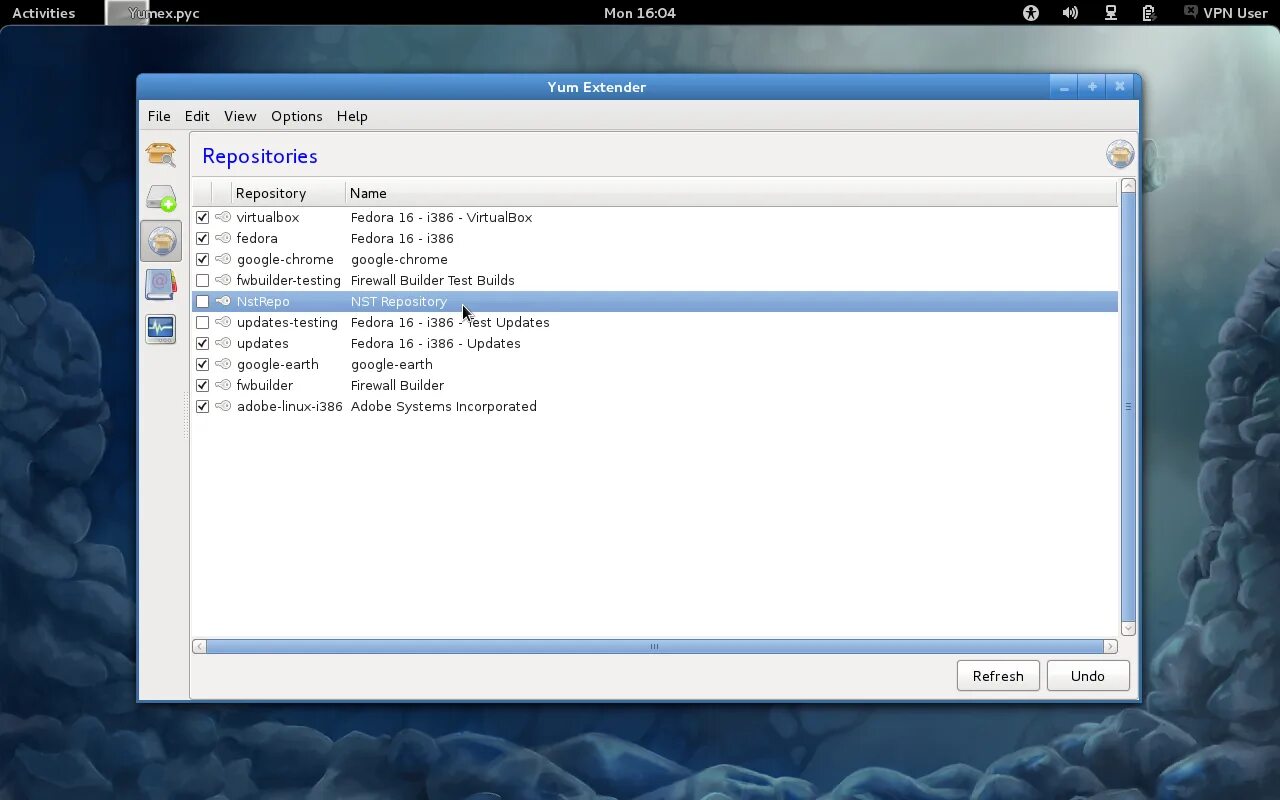Open the View menu
Screen dimensions: 1280x800
pos(240,116)
